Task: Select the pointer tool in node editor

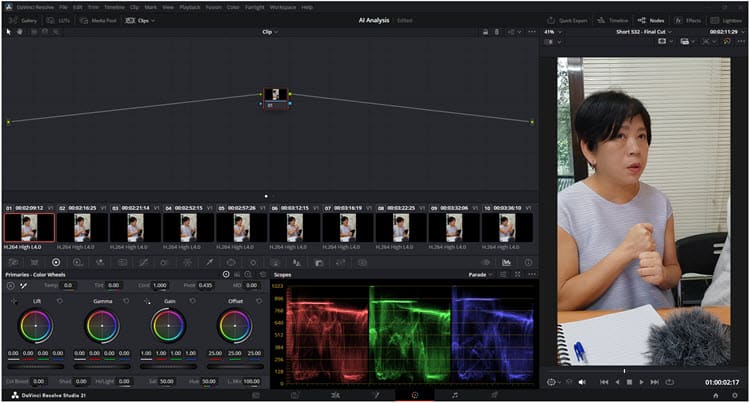Action: point(8,32)
